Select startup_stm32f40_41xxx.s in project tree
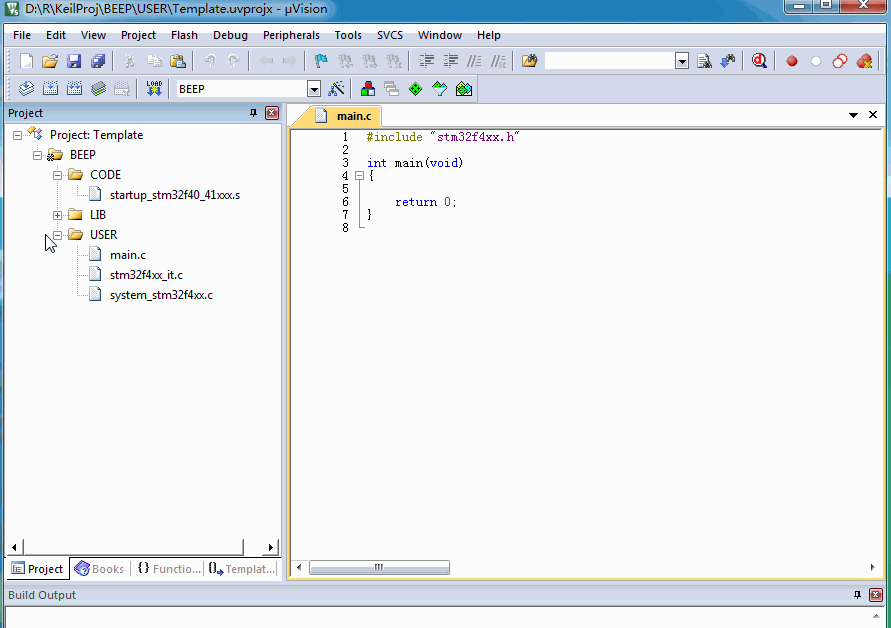Screen dimensions: 891x628 [174, 195]
